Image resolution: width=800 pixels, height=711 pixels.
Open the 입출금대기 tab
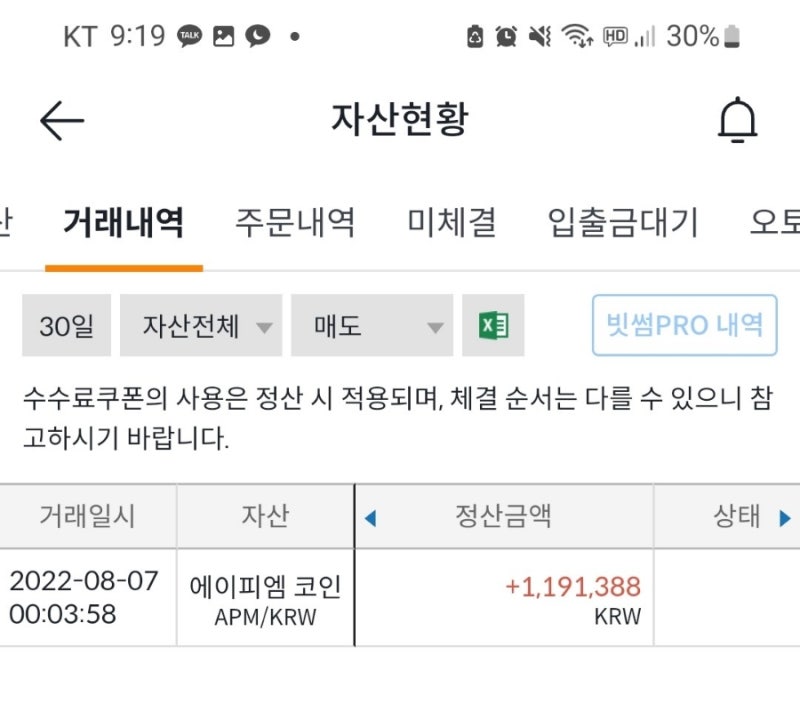coord(623,223)
